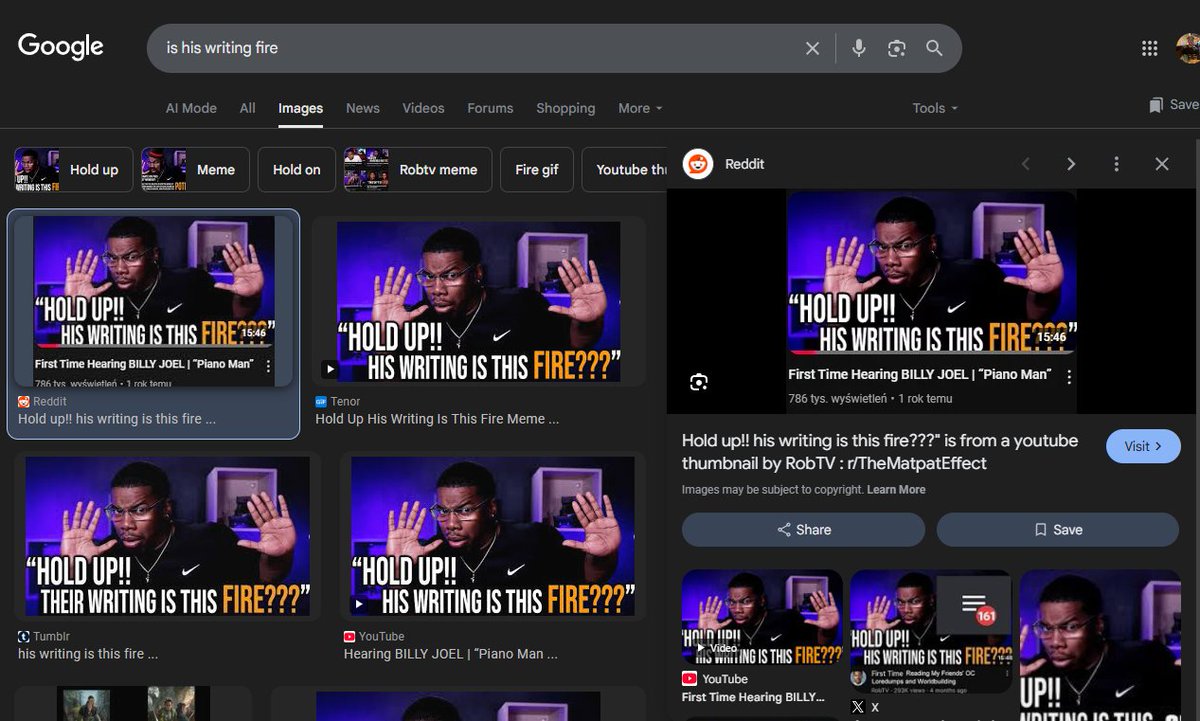Switch to the Videos tab
This screenshot has width=1200, height=721.
coord(423,108)
